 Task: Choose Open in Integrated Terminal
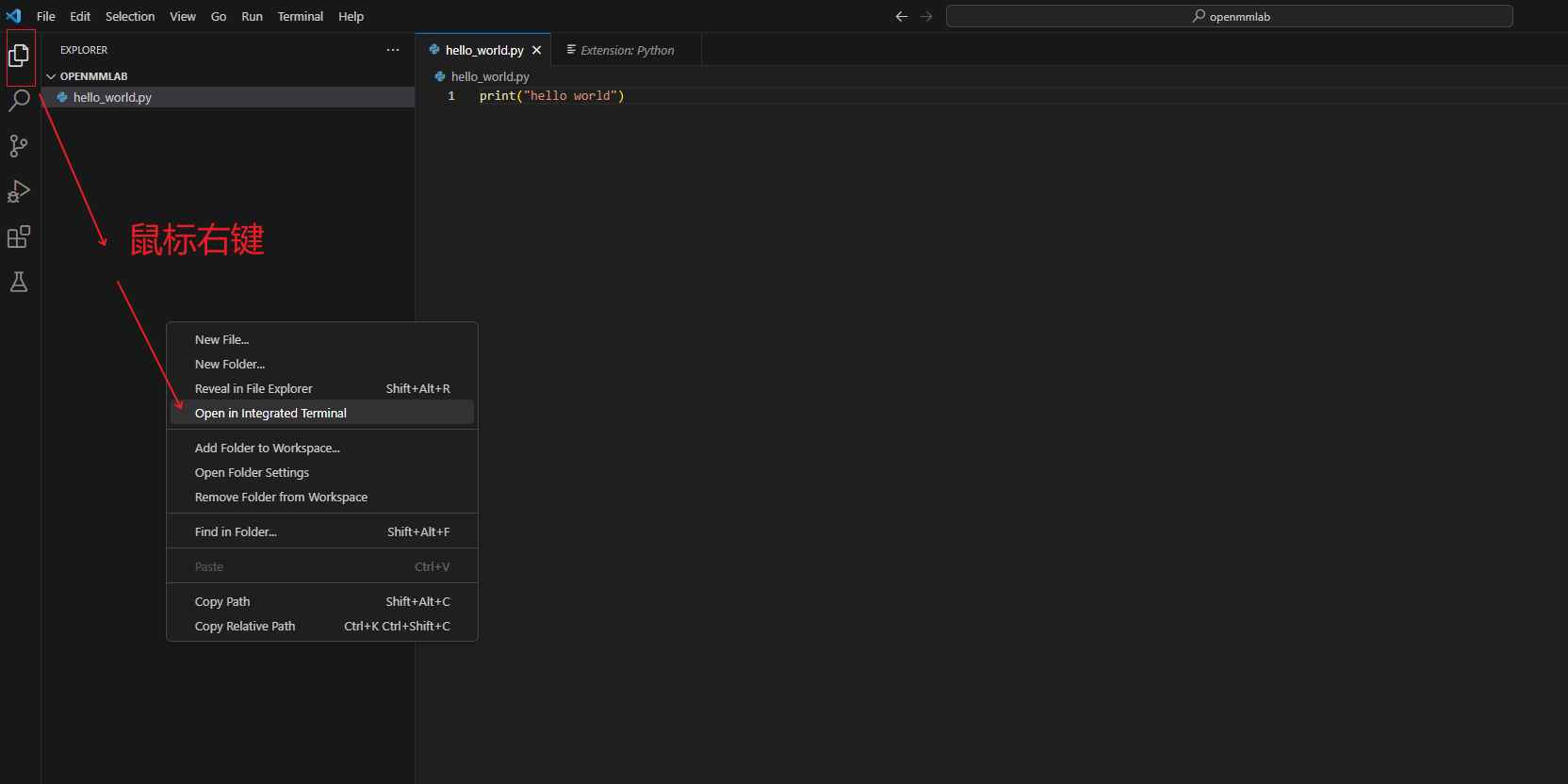point(270,413)
